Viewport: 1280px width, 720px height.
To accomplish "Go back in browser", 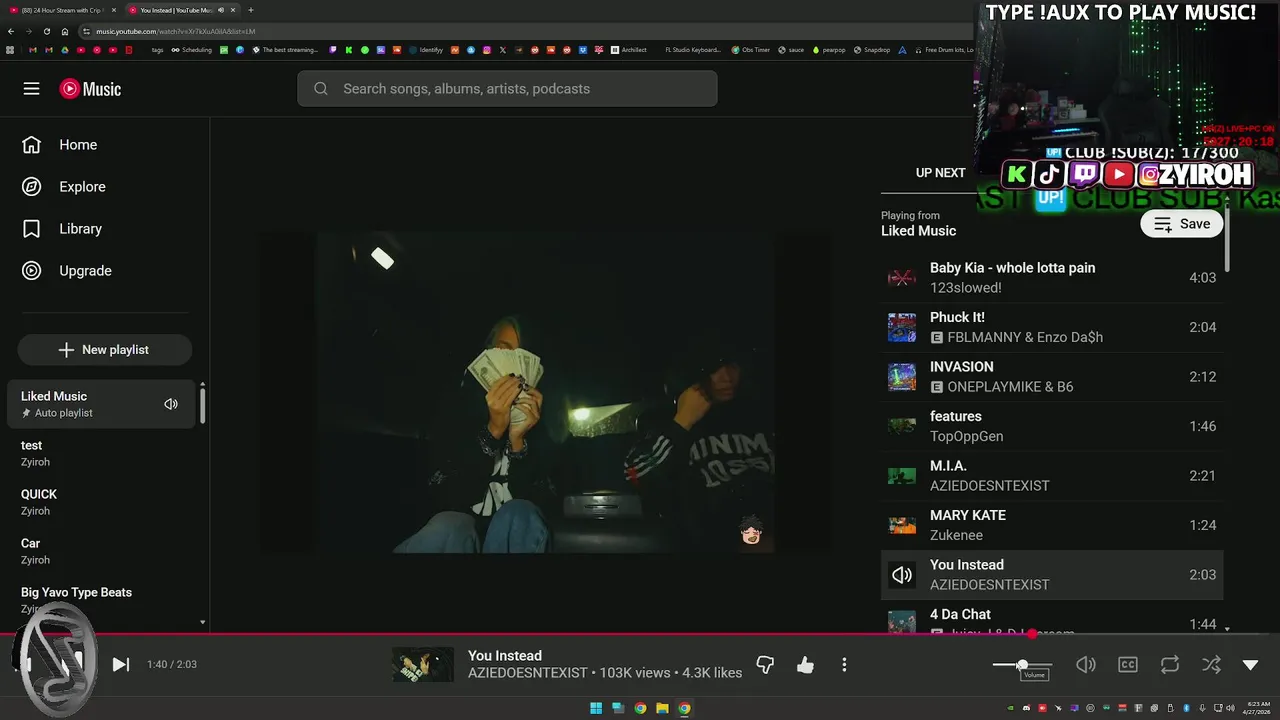I will (x=11, y=31).
